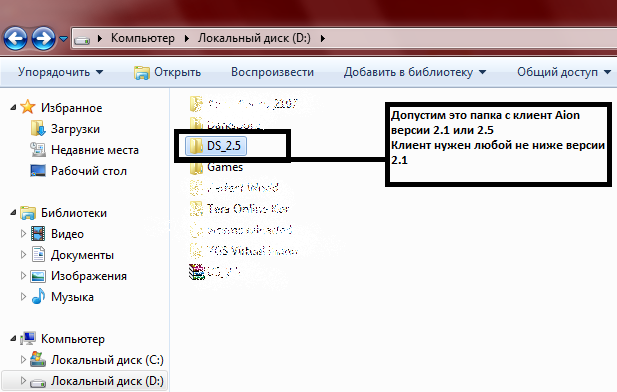Expand arrow before Компьютер in address bar
The height and width of the screenshot is (392, 617).
click(100, 38)
